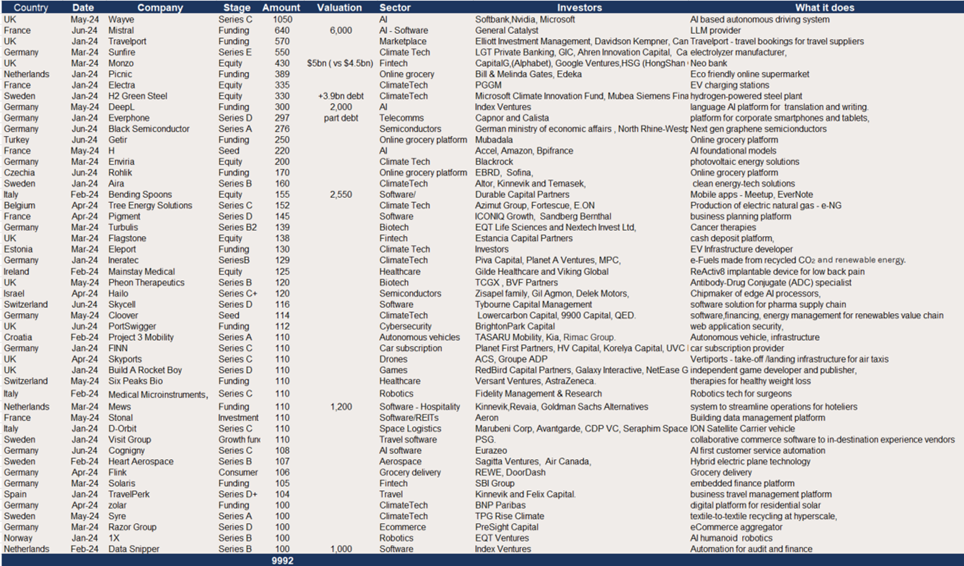
Task: Select the Flagstone company cell
Action: coord(127,238)
